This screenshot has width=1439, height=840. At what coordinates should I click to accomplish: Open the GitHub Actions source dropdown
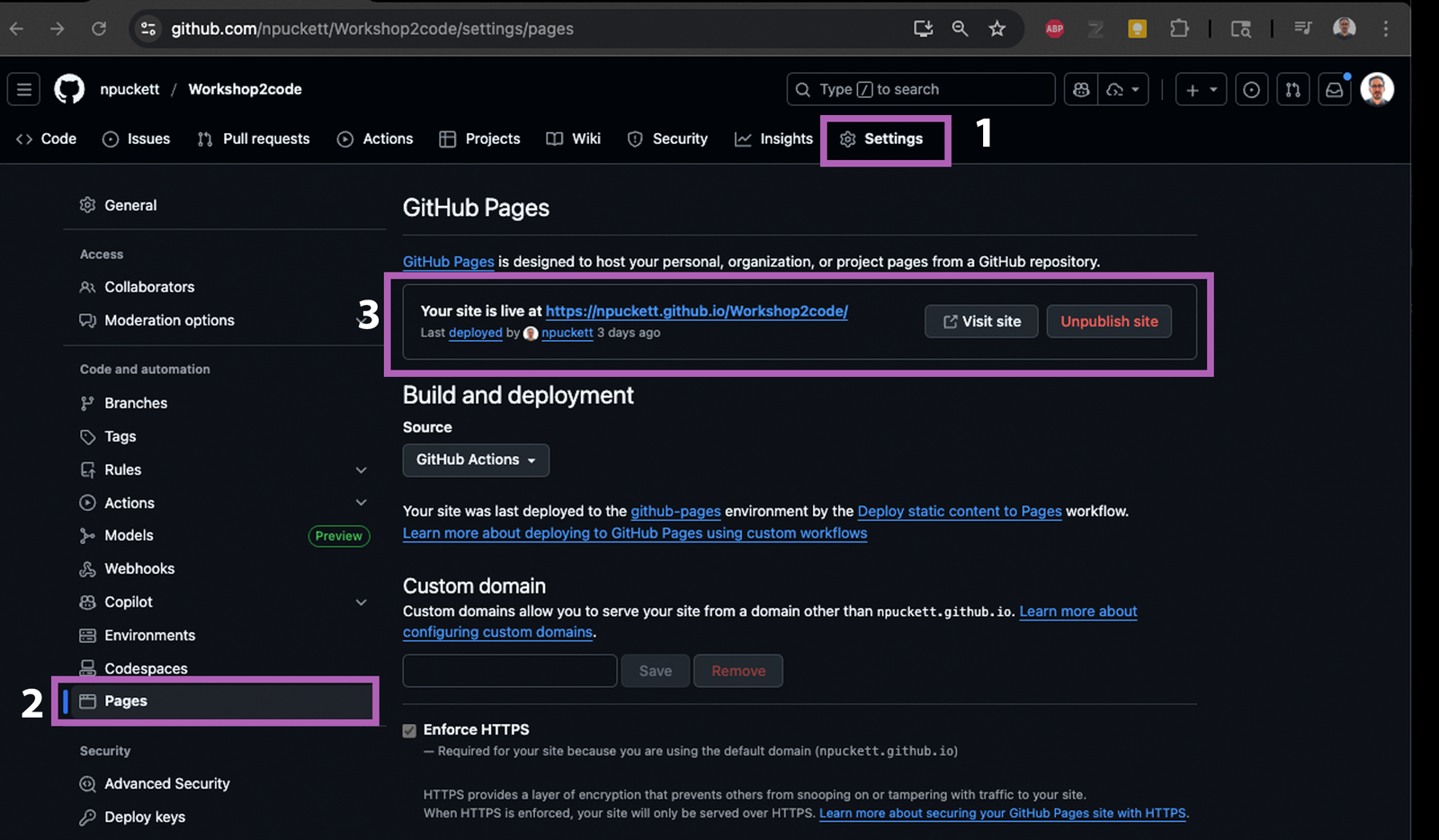476,460
